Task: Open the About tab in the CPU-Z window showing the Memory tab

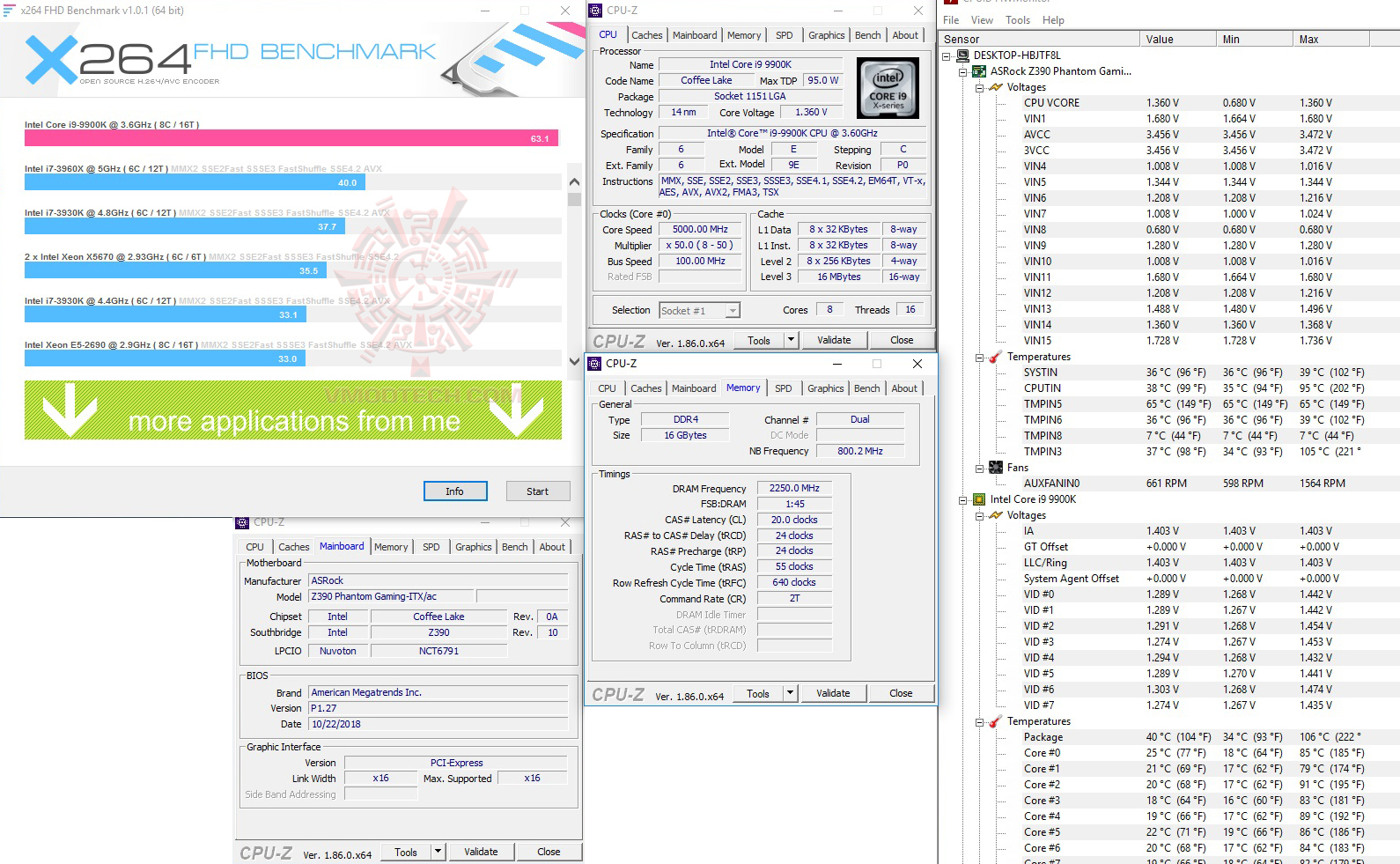Action: click(904, 388)
